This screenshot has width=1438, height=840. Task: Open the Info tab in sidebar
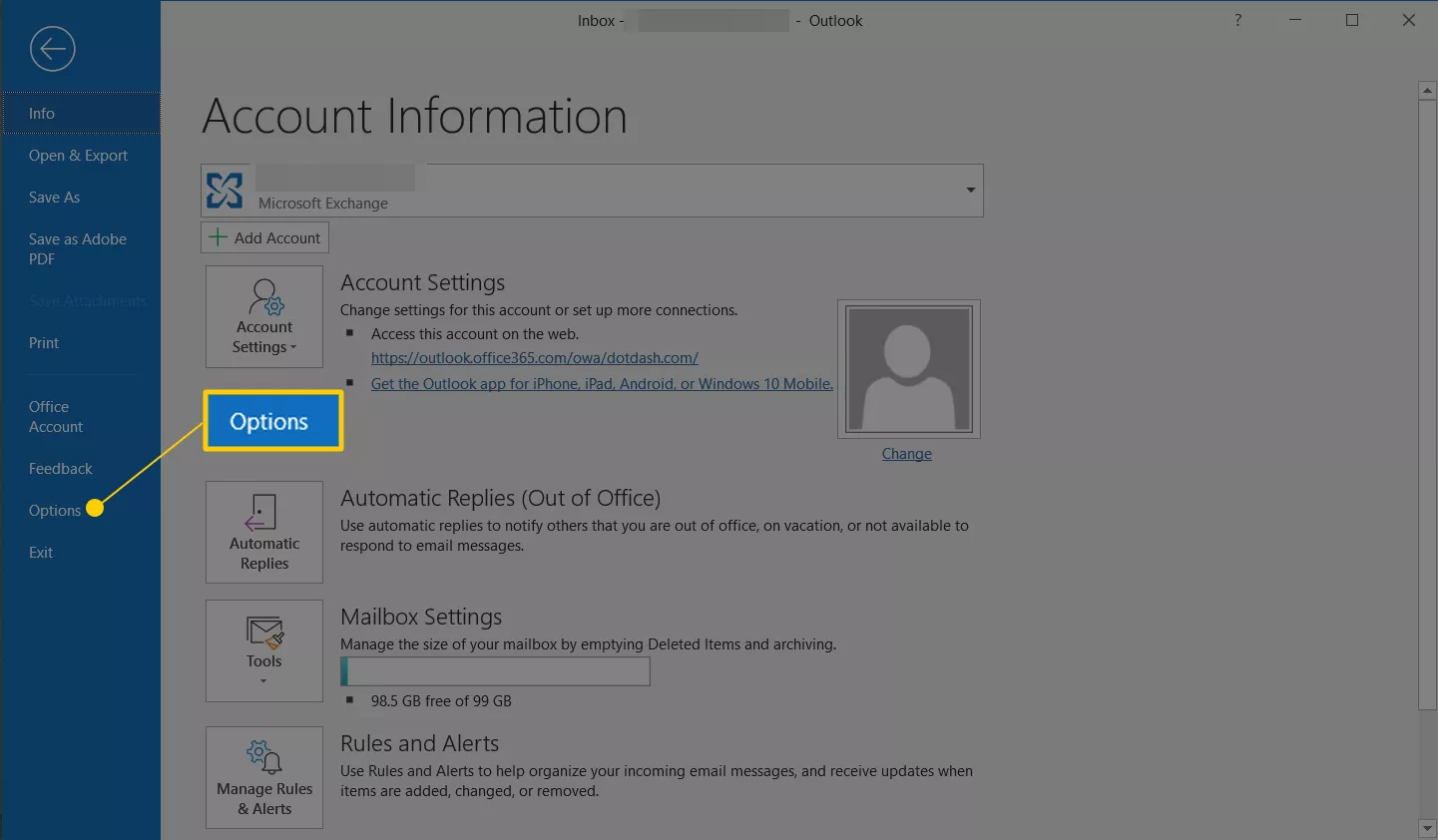pos(80,113)
